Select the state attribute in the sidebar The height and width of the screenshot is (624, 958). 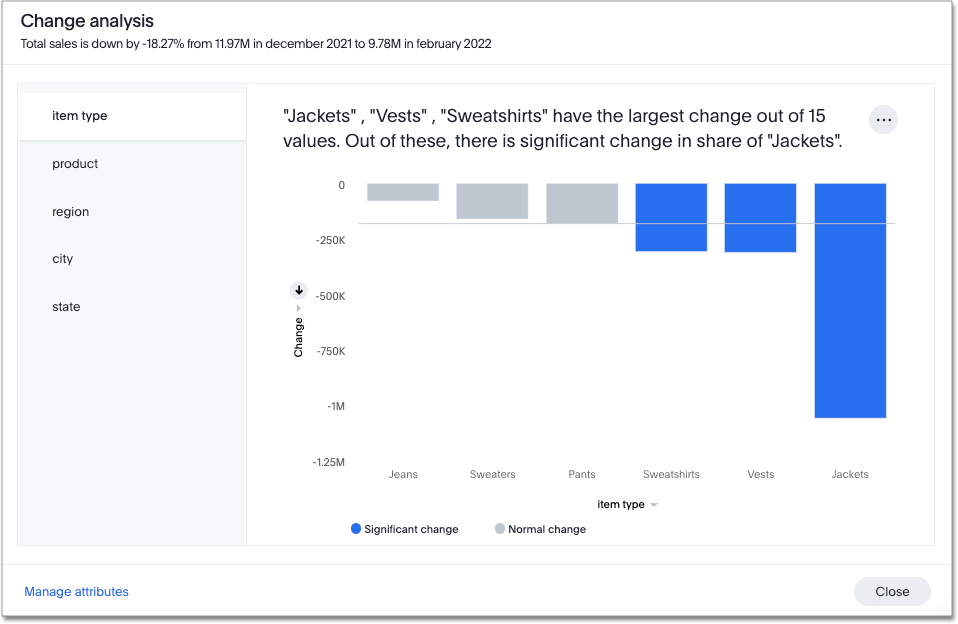coord(66,306)
